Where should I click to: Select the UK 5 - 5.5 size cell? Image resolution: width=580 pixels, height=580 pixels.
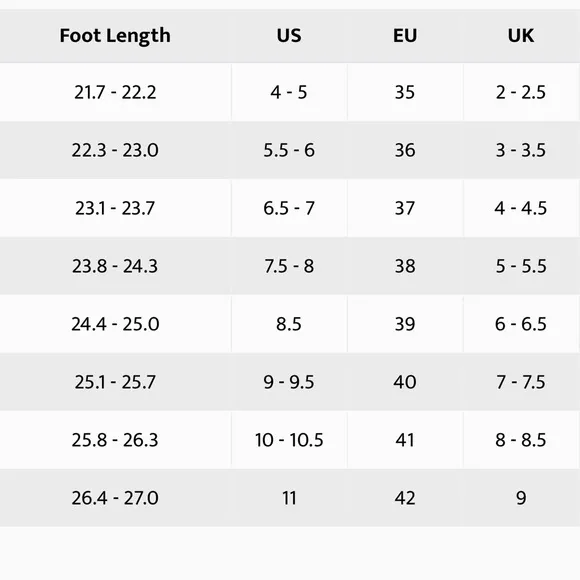tap(521, 266)
